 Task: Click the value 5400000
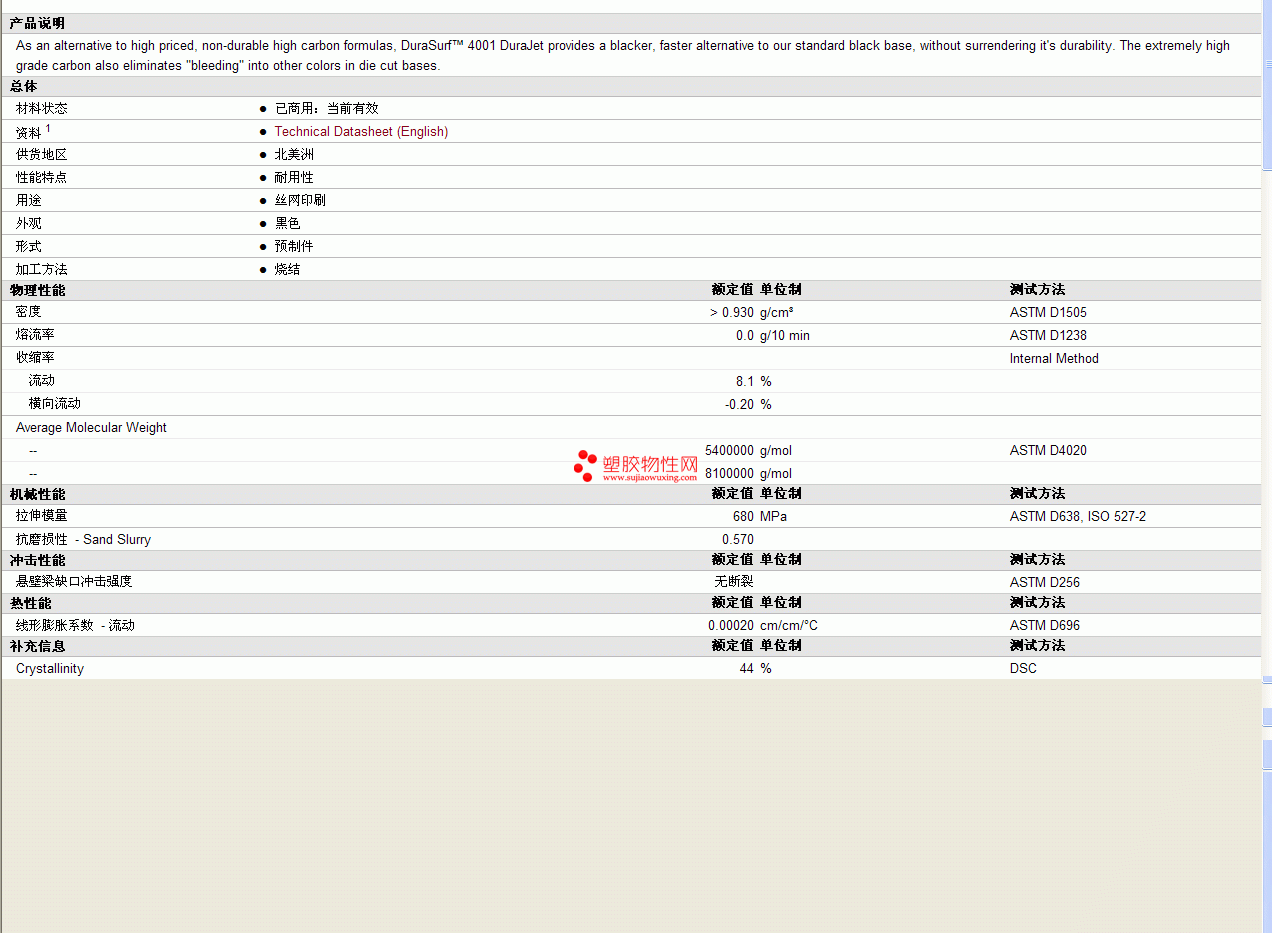[x=729, y=450]
